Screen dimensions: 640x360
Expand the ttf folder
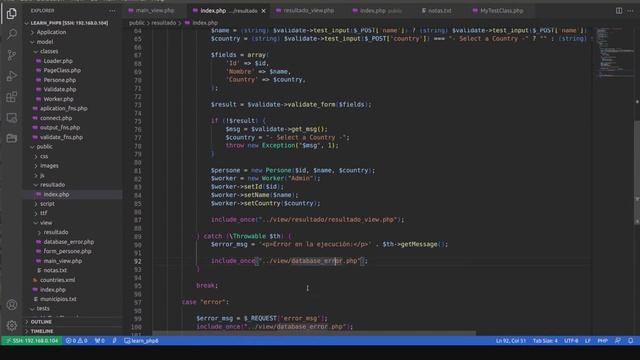pos(44,213)
